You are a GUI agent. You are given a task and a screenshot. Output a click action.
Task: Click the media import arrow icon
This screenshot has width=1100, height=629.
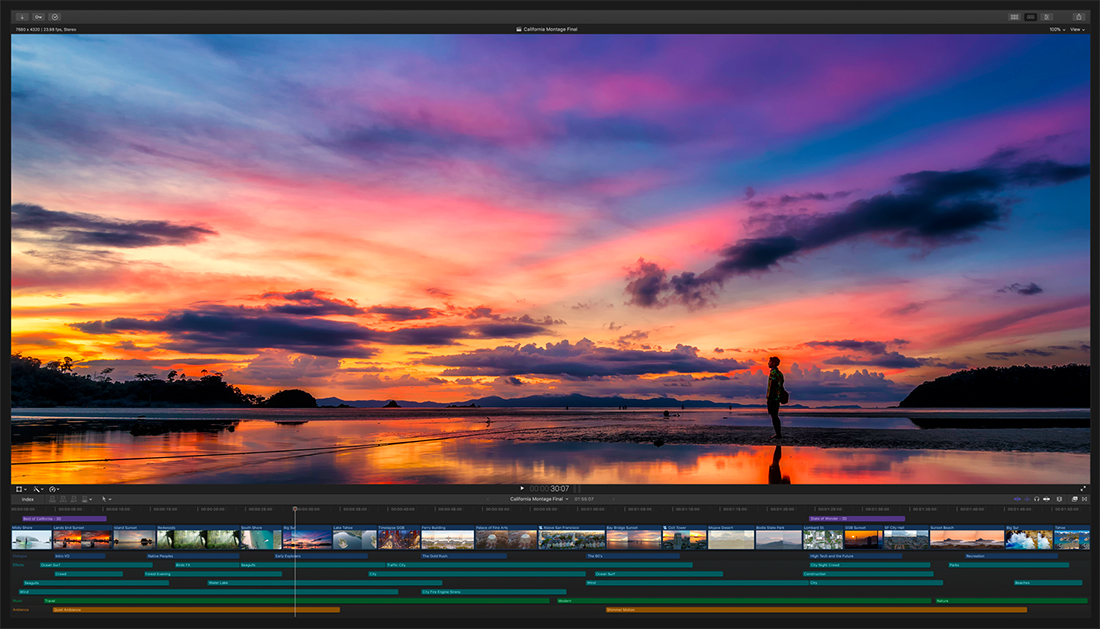[x=19, y=17]
